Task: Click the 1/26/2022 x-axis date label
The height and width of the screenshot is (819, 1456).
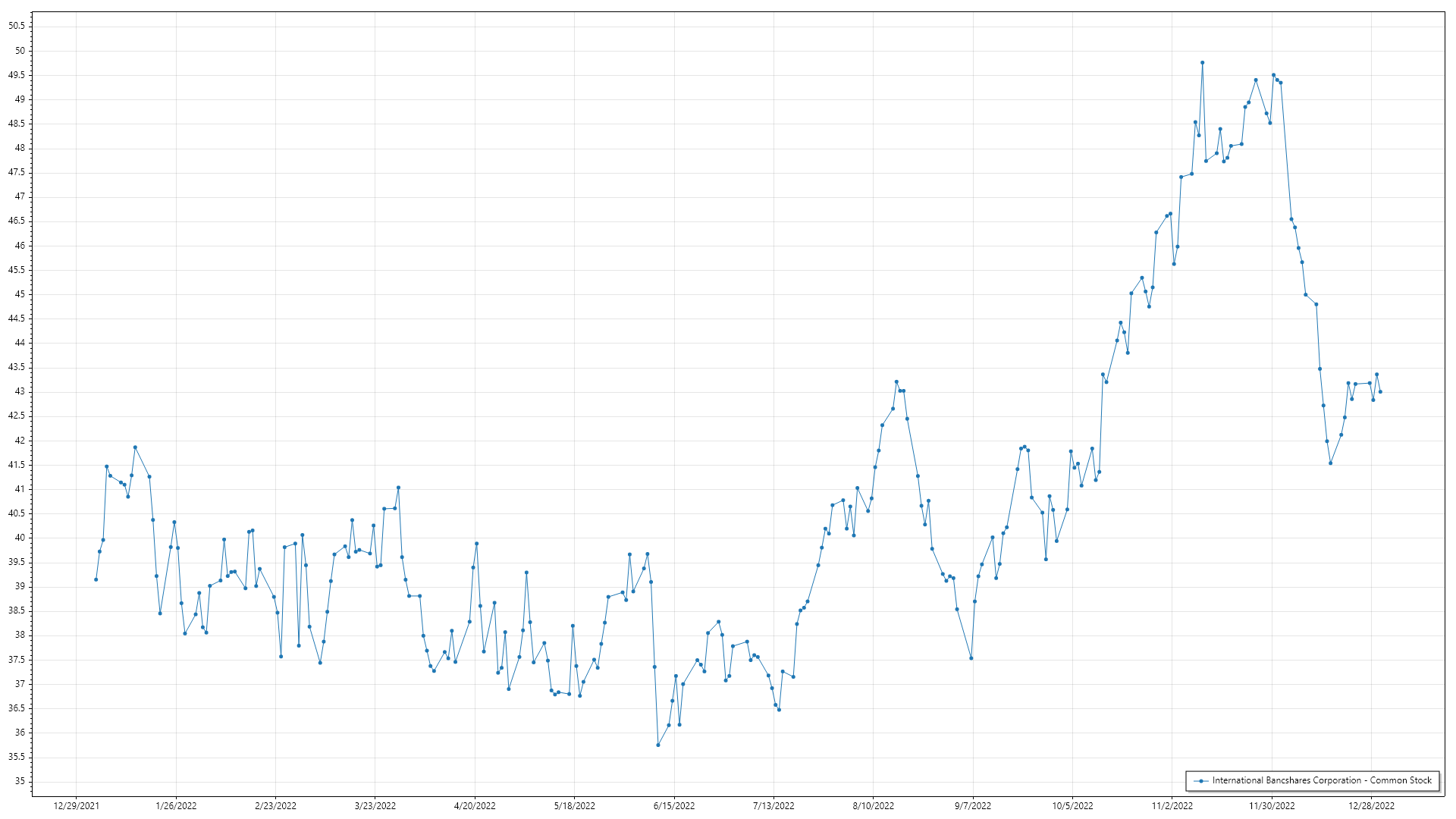Action: [176, 806]
